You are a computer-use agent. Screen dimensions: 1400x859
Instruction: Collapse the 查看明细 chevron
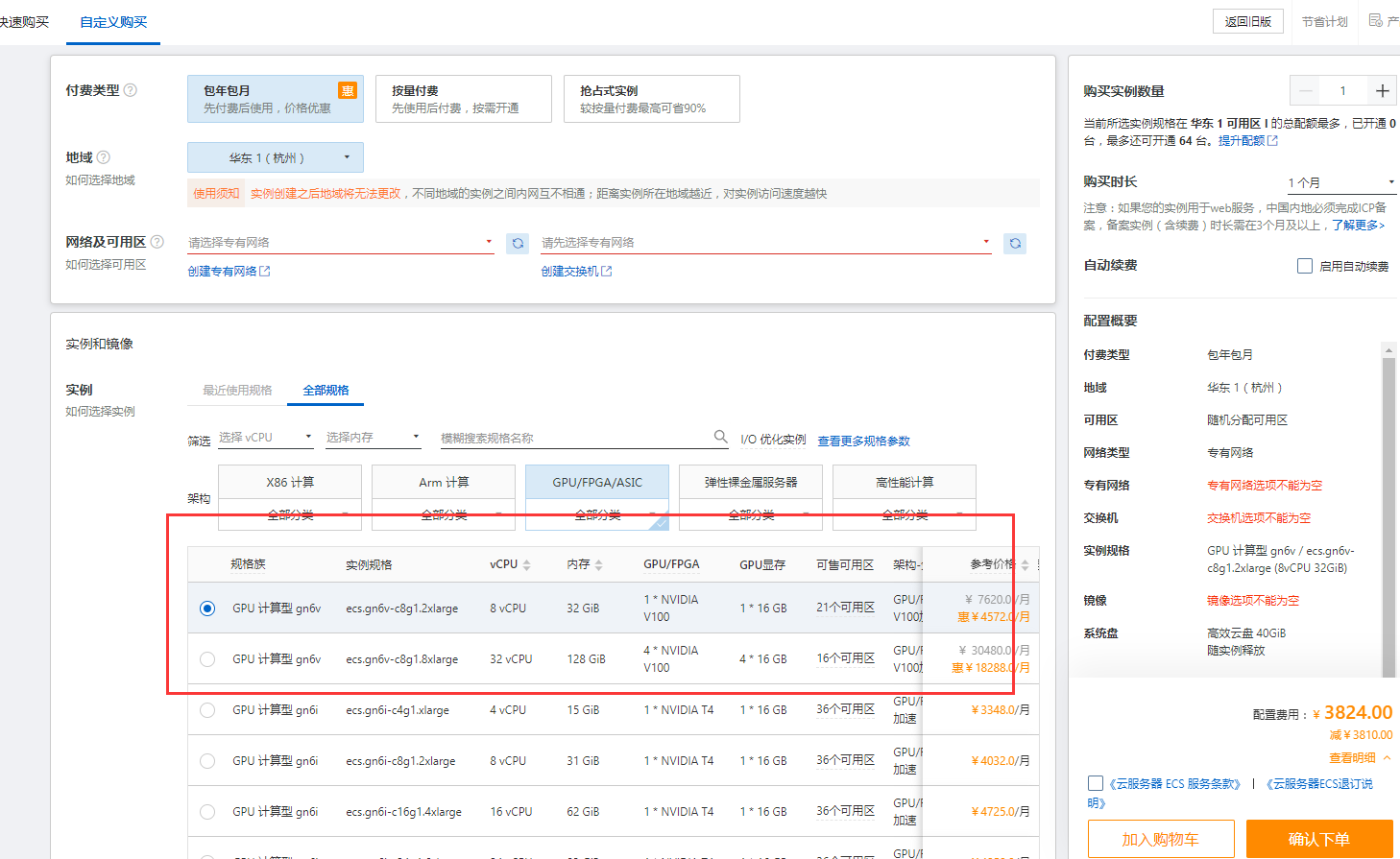coord(1387,757)
